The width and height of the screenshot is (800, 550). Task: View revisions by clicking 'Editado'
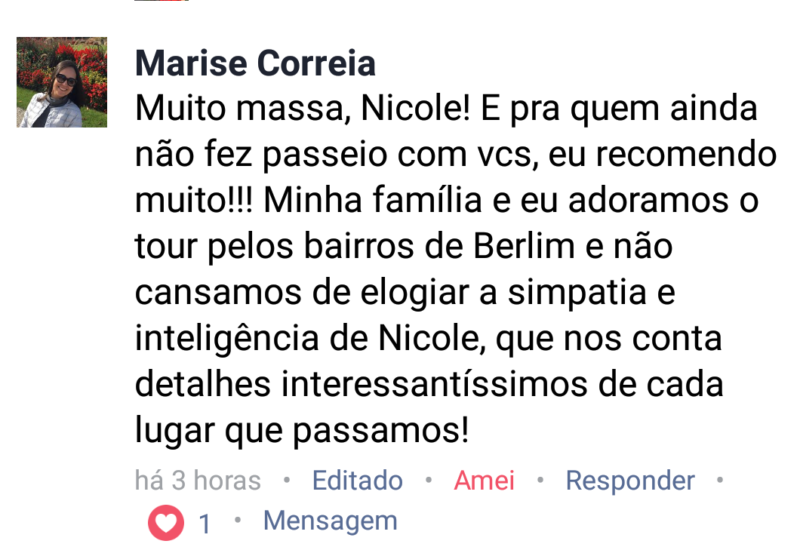(x=357, y=480)
